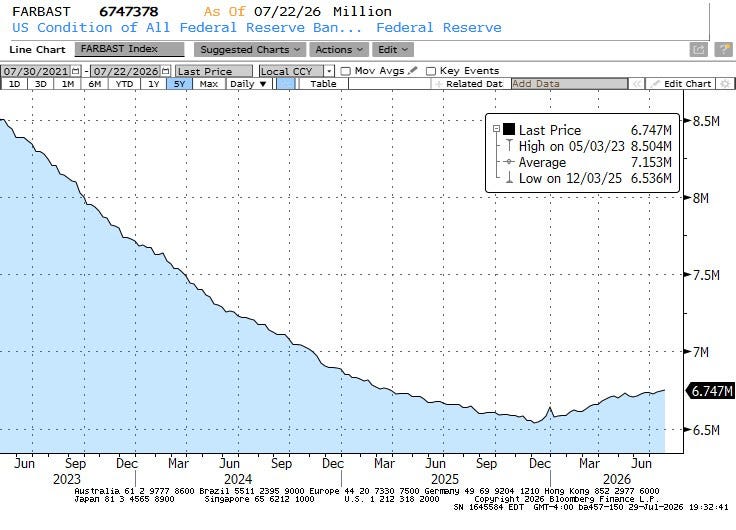Screen dimensions: 736x530
Task: Select the blue chart-type box beside Table
Action: (286, 84)
